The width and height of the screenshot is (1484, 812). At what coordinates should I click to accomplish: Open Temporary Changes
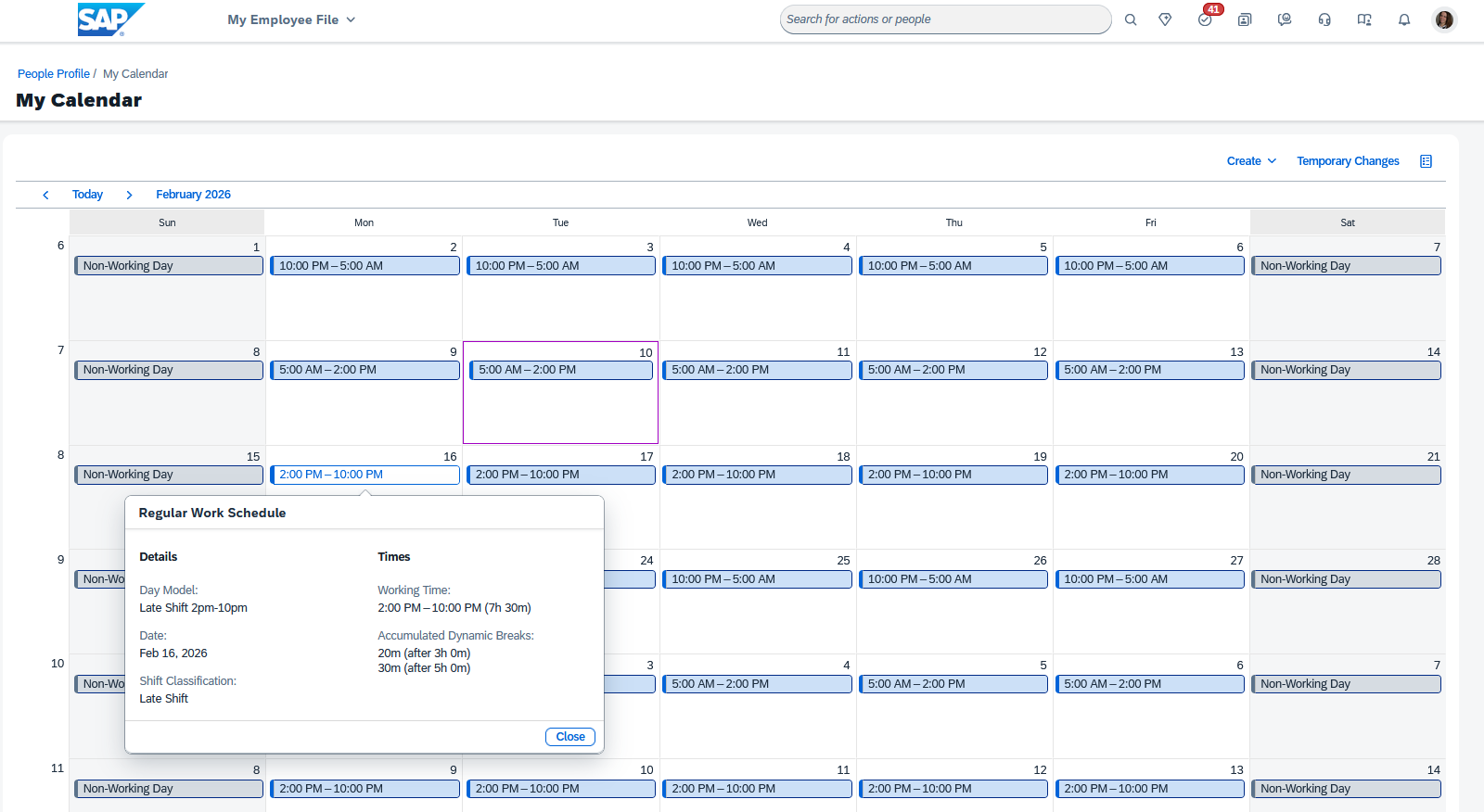tap(1348, 161)
